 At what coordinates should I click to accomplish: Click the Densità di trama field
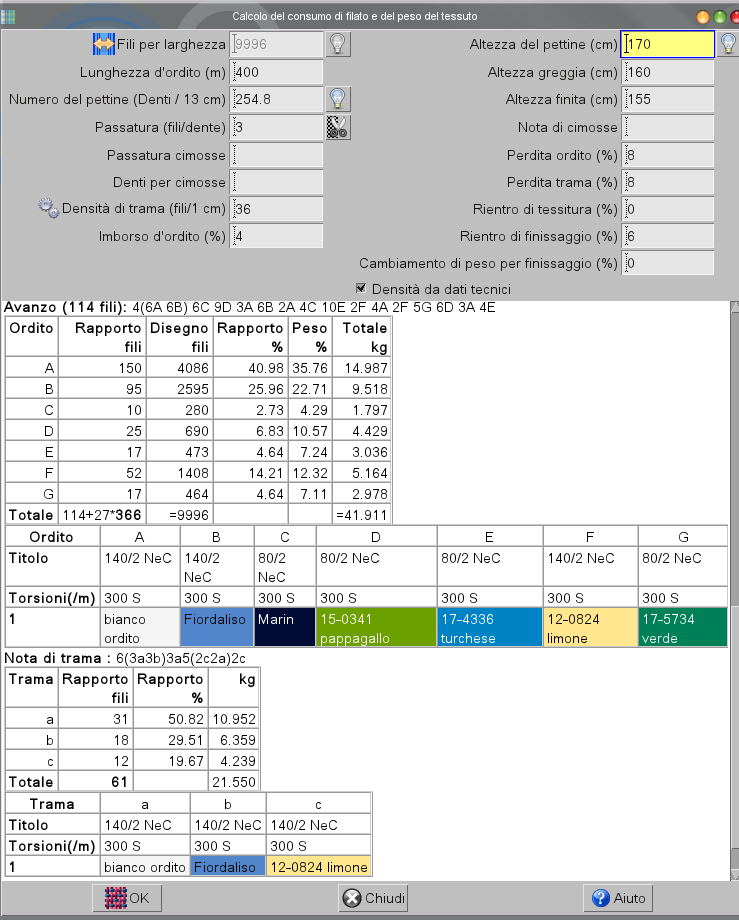tap(276, 209)
